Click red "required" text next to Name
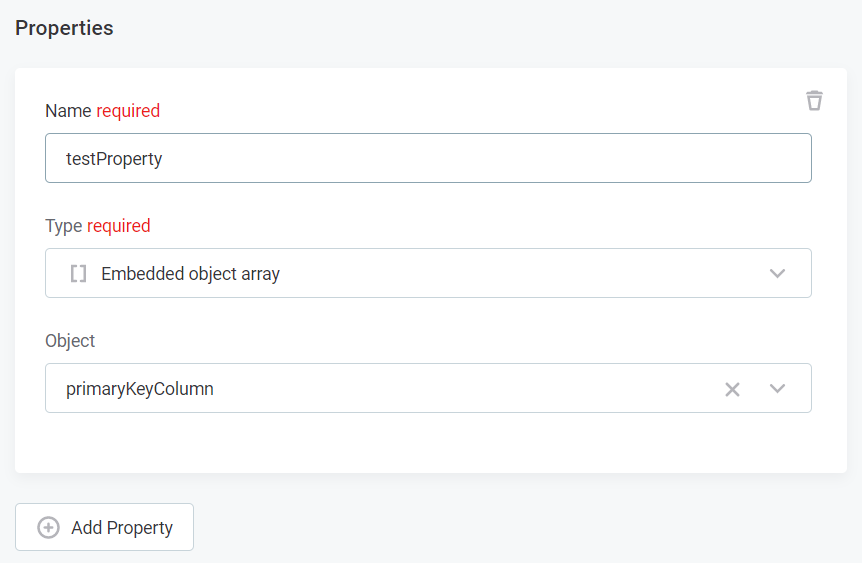The image size is (862, 563). coord(128,111)
